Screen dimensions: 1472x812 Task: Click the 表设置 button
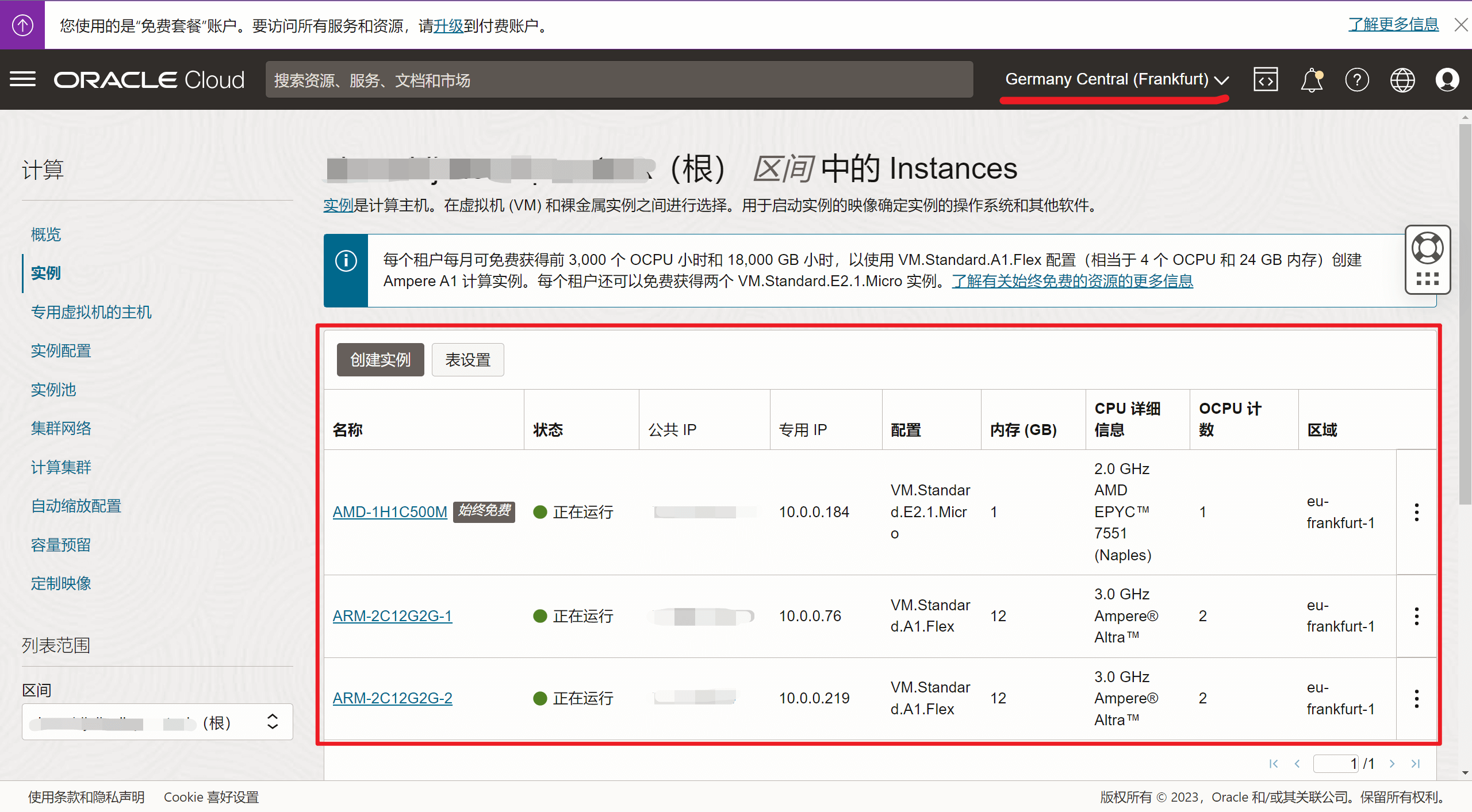(x=467, y=360)
